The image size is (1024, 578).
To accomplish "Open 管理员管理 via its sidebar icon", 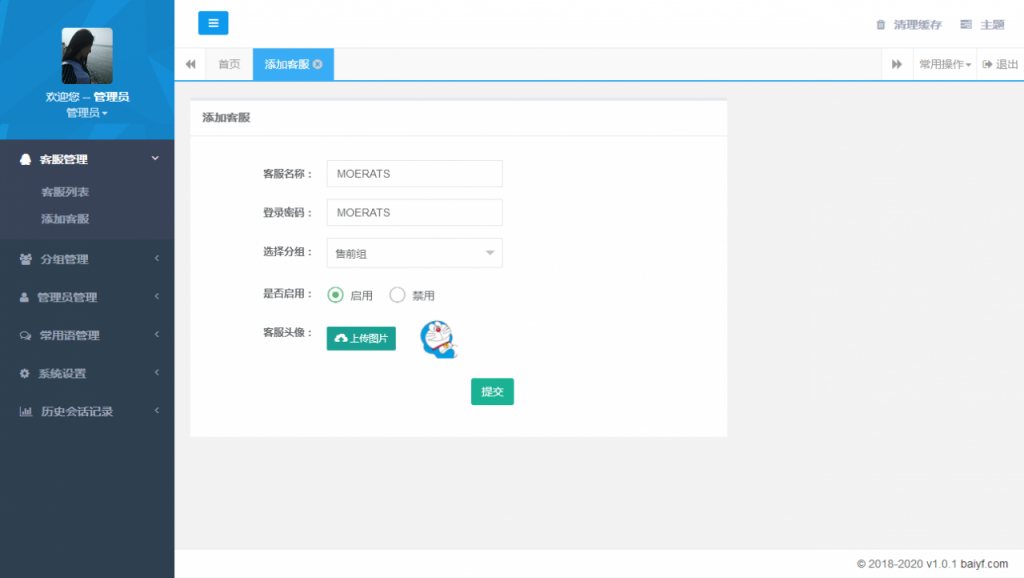I will [x=25, y=297].
